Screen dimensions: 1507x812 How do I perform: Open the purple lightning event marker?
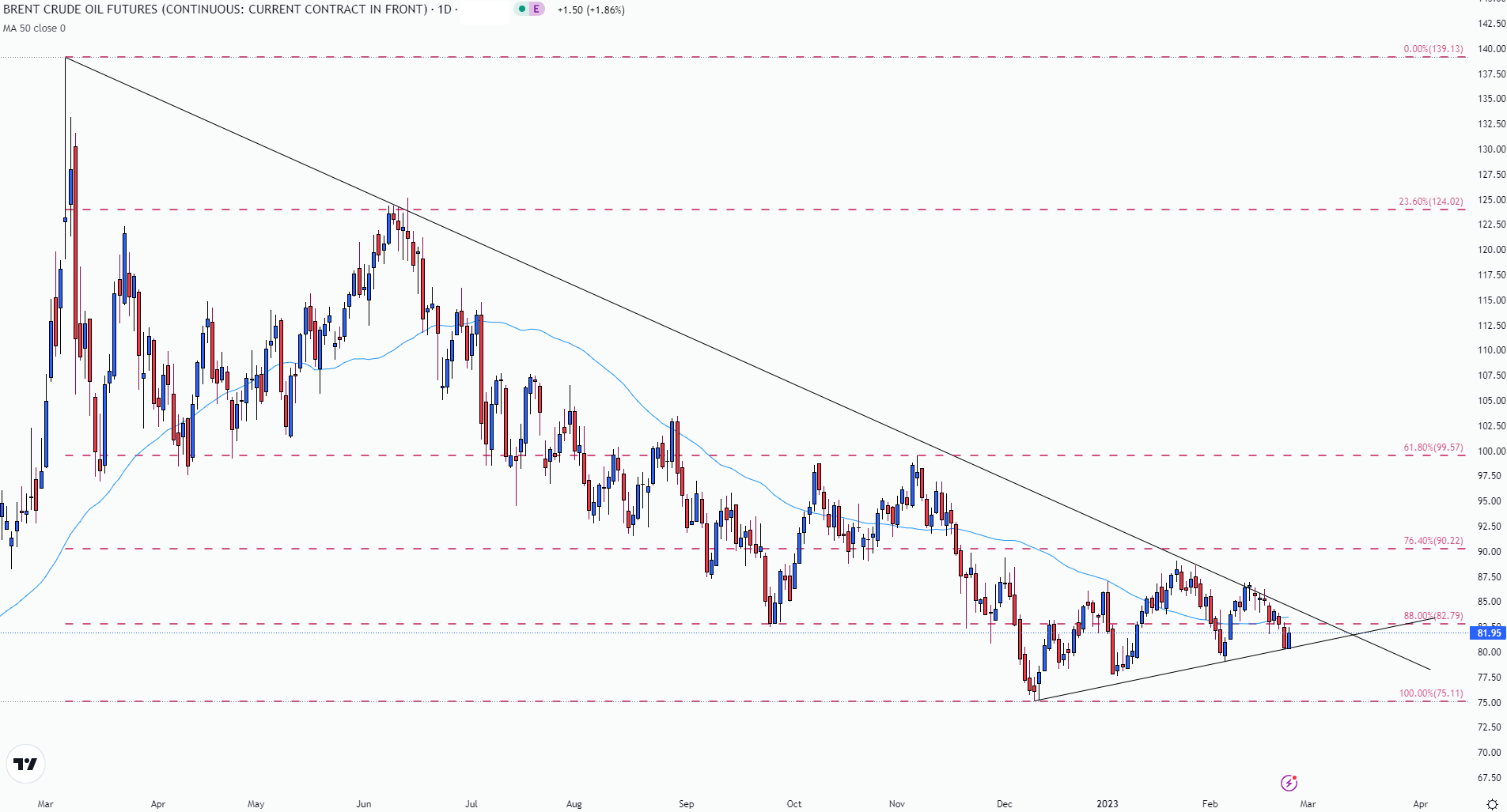pyautogui.click(x=1289, y=783)
